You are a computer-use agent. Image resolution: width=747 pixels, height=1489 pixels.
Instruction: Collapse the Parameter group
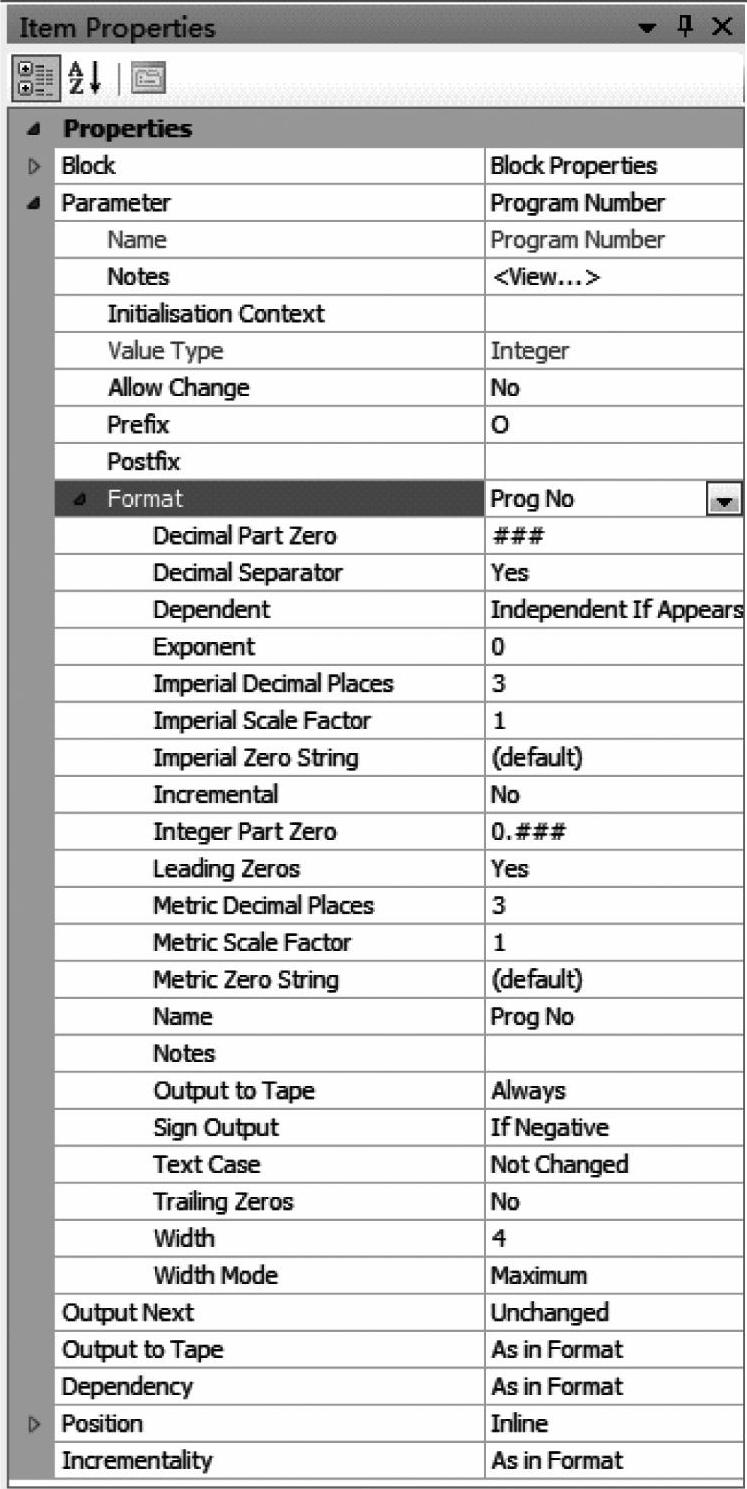tap(31, 204)
